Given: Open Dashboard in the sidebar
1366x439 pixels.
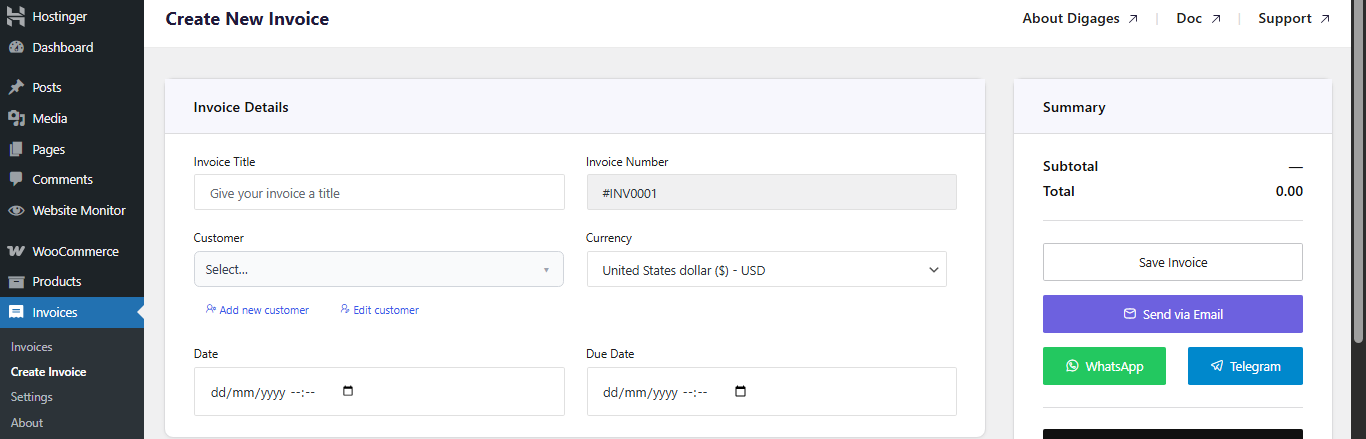Looking at the screenshot, I should [x=72, y=47].
